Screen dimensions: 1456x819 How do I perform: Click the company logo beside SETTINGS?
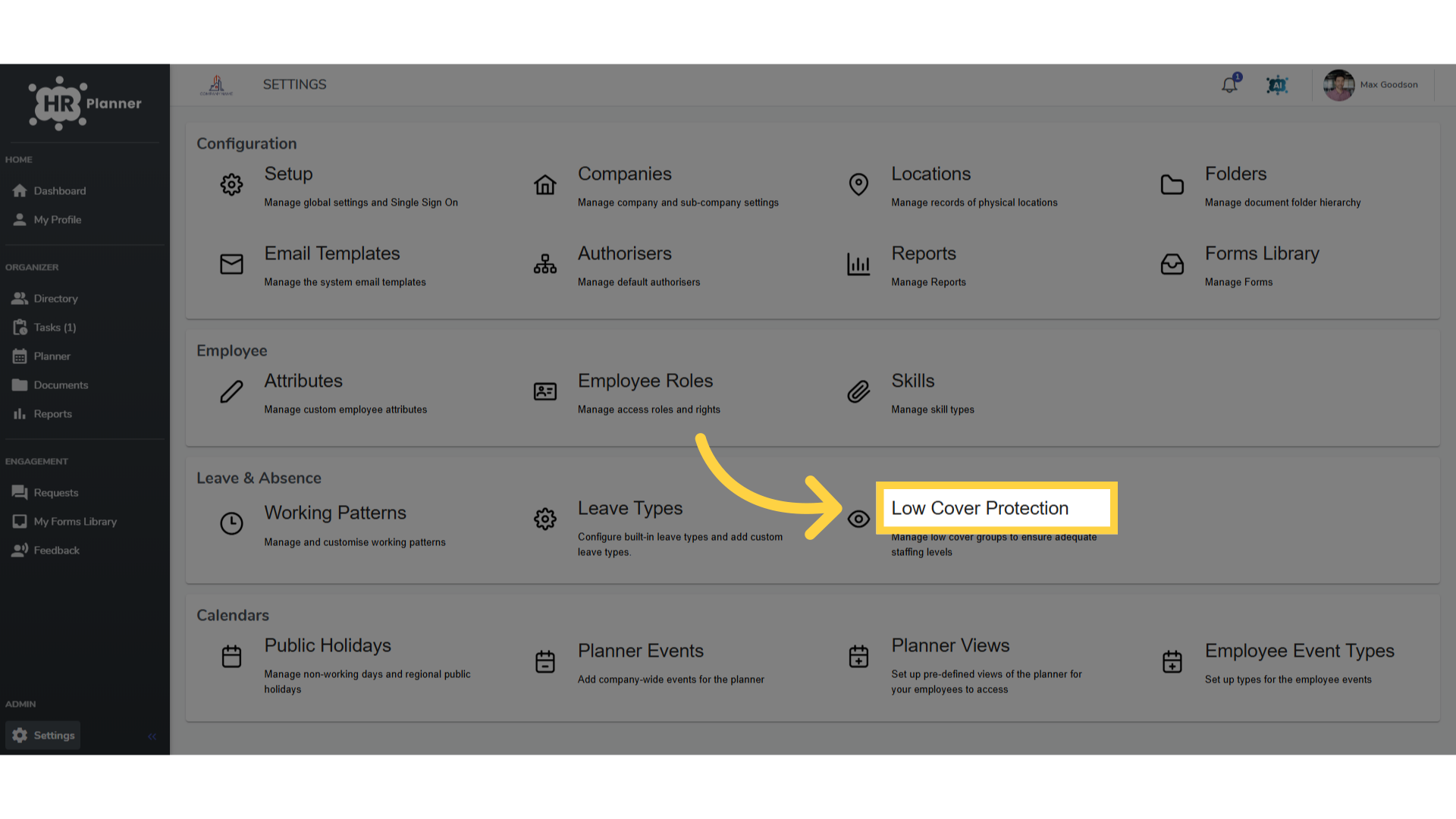click(216, 85)
